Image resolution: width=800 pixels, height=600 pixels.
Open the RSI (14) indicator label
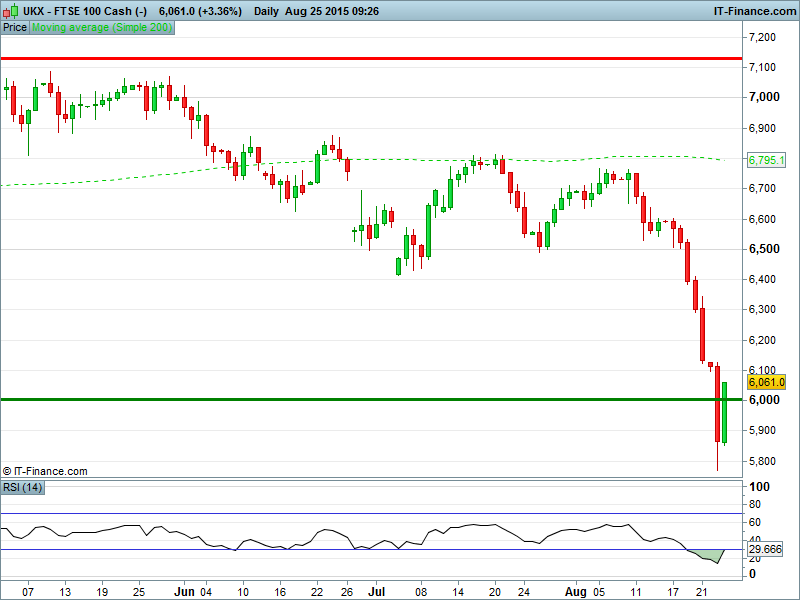21,487
